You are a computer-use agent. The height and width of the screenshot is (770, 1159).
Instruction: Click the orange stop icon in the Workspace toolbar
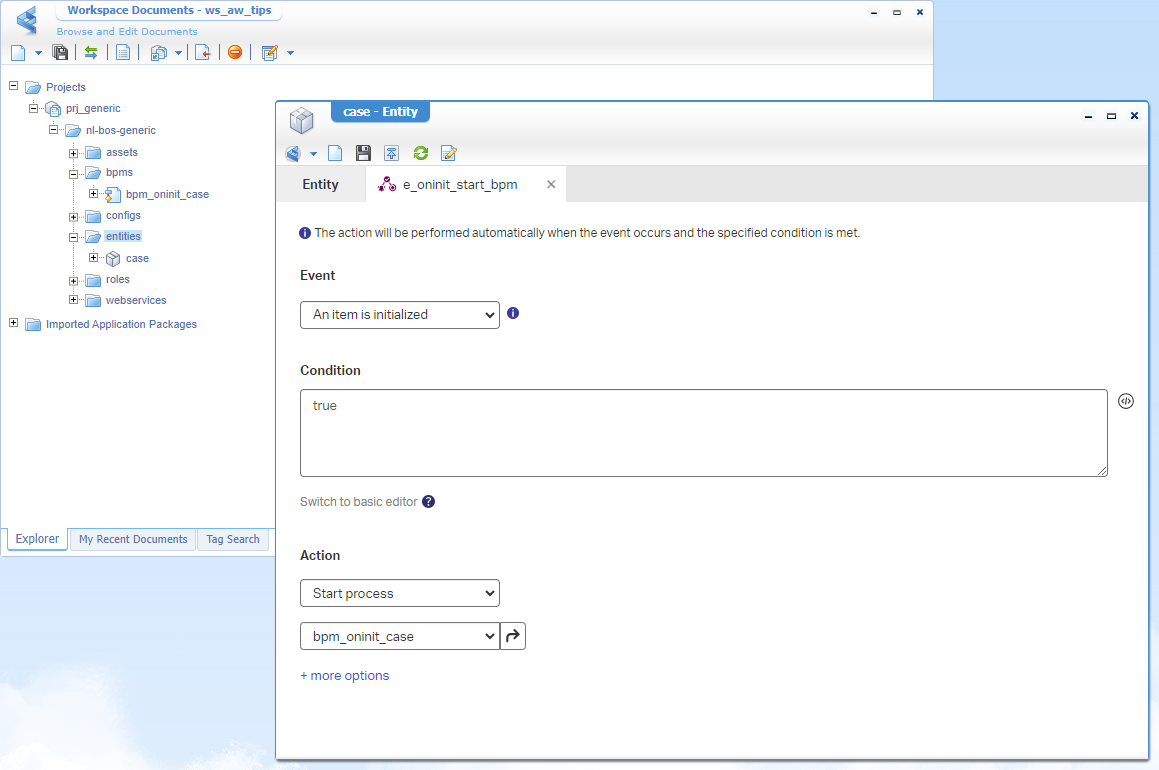pyautogui.click(x=235, y=52)
